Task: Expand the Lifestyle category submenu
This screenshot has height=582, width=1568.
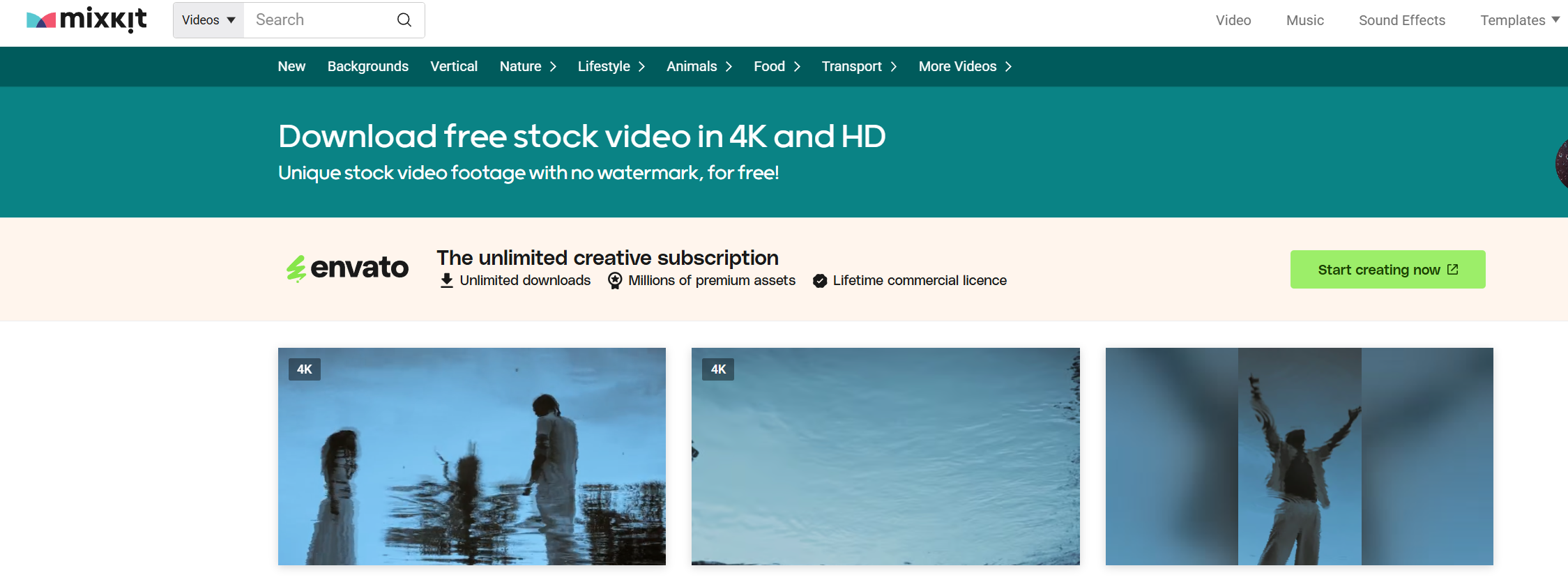Action: [611, 66]
